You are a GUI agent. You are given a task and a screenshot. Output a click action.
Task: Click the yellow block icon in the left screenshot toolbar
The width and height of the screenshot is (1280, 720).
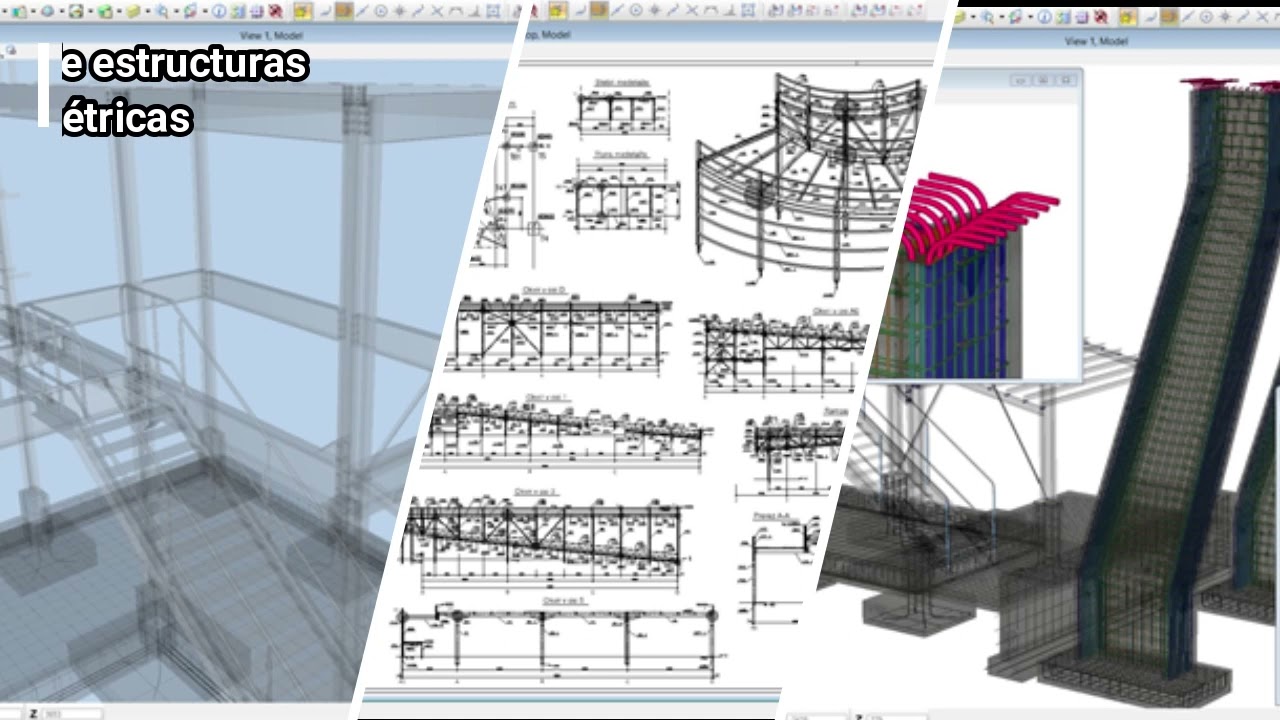(132, 11)
